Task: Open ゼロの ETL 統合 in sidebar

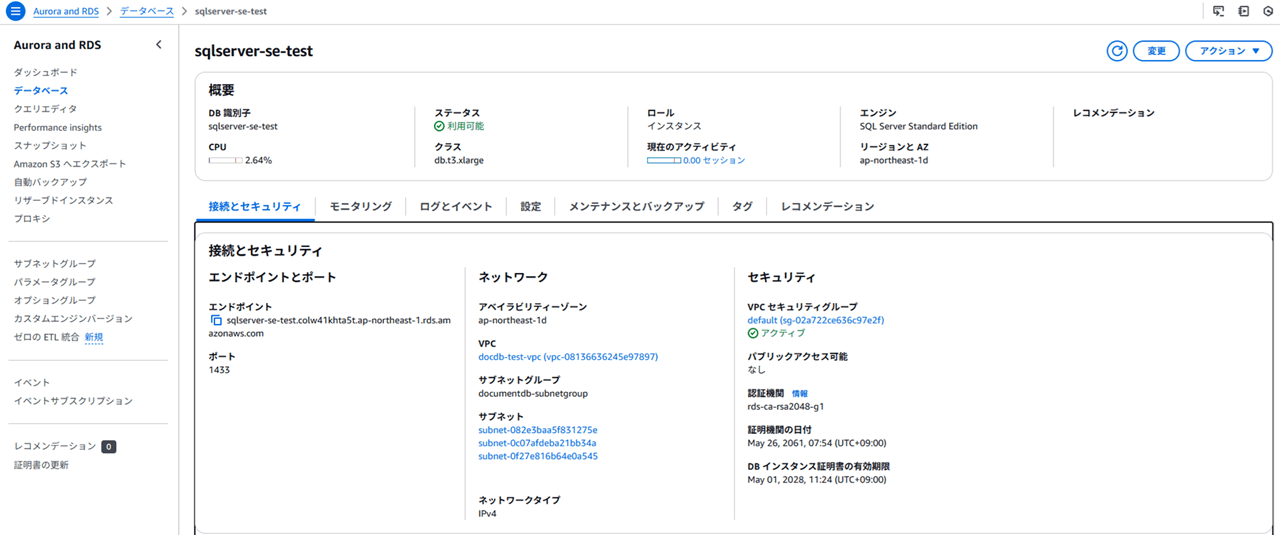Action: click(46, 337)
